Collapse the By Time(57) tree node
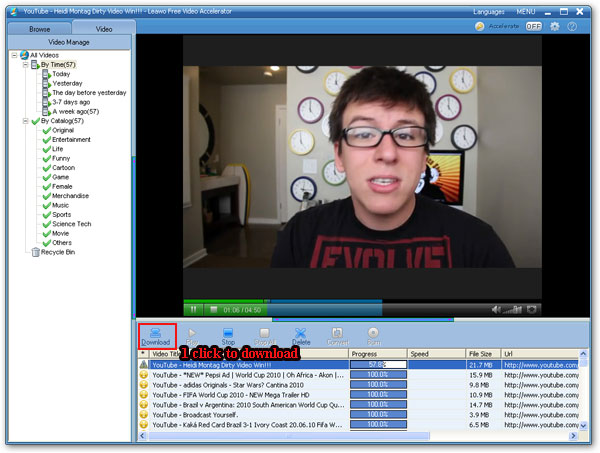Screen dimensions: 600x453 [x=25, y=65]
